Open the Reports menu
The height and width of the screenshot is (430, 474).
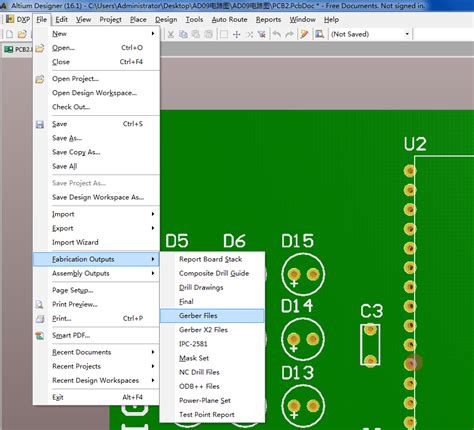268,20
